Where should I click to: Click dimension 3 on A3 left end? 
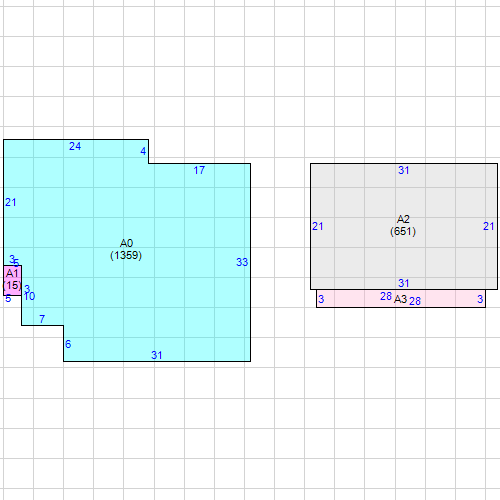click(321, 299)
